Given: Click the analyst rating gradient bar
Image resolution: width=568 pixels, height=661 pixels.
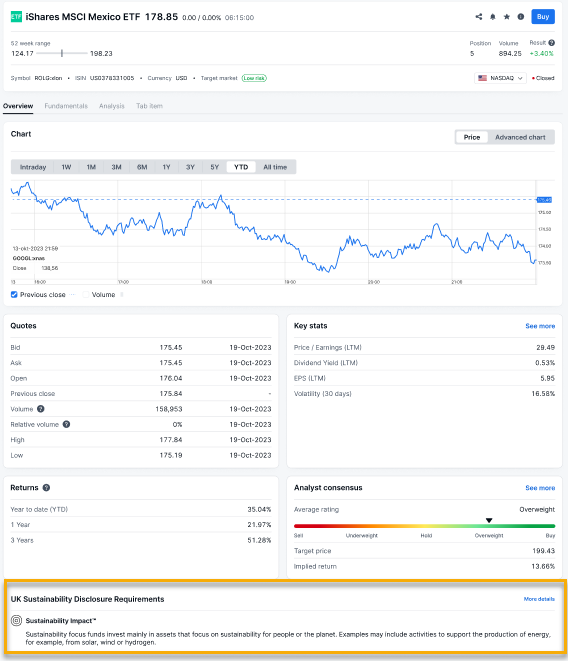Looking at the screenshot, I should pyautogui.click(x=424, y=526).
